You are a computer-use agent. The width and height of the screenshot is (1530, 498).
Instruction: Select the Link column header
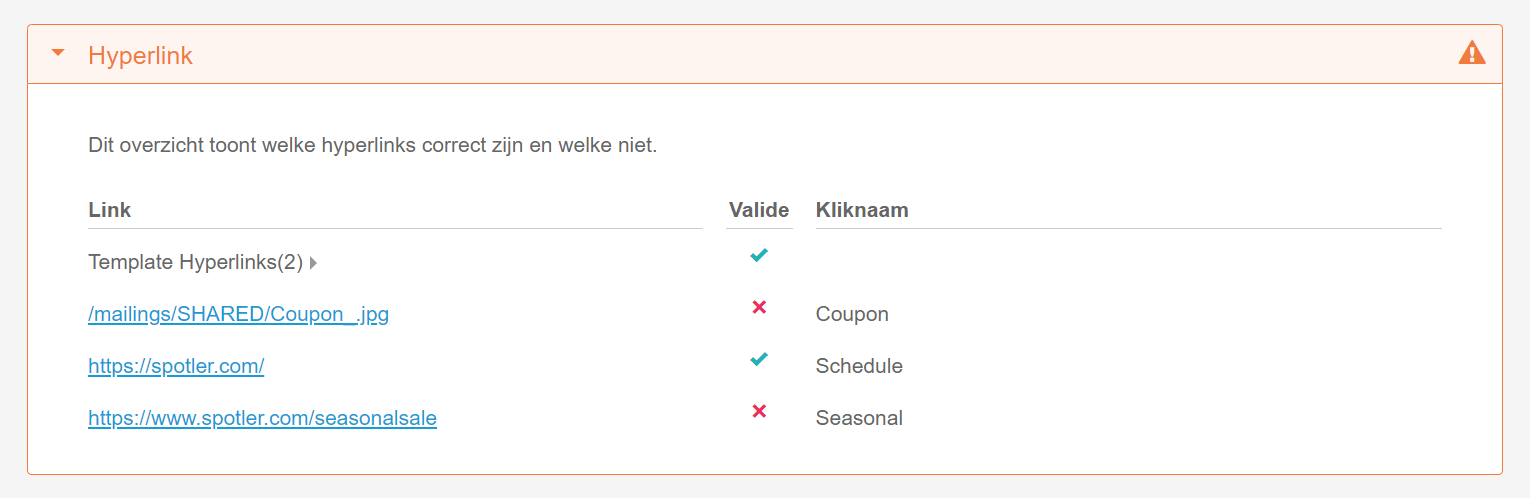click(110, 210)
